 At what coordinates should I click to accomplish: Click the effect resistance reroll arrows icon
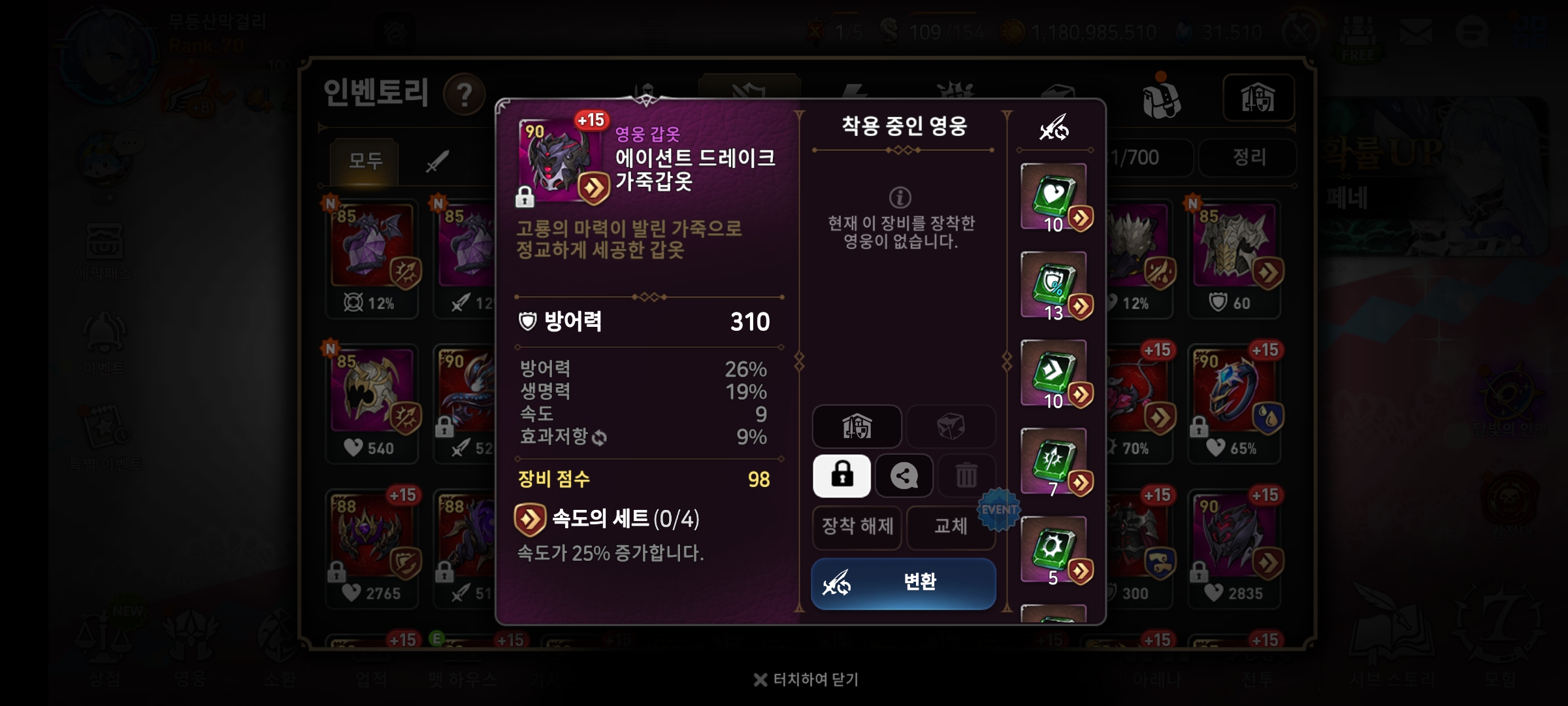pos(599,438)
